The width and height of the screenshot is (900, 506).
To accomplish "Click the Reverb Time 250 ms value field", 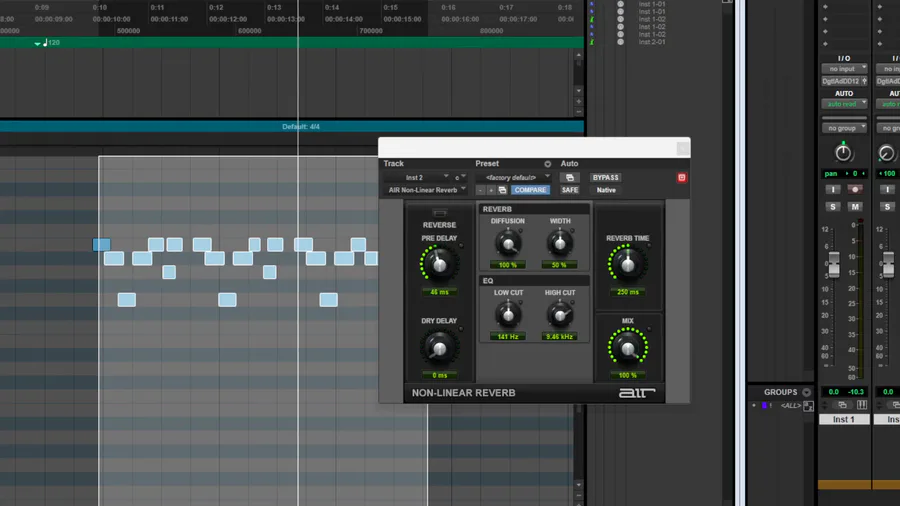I will (627, 292).
